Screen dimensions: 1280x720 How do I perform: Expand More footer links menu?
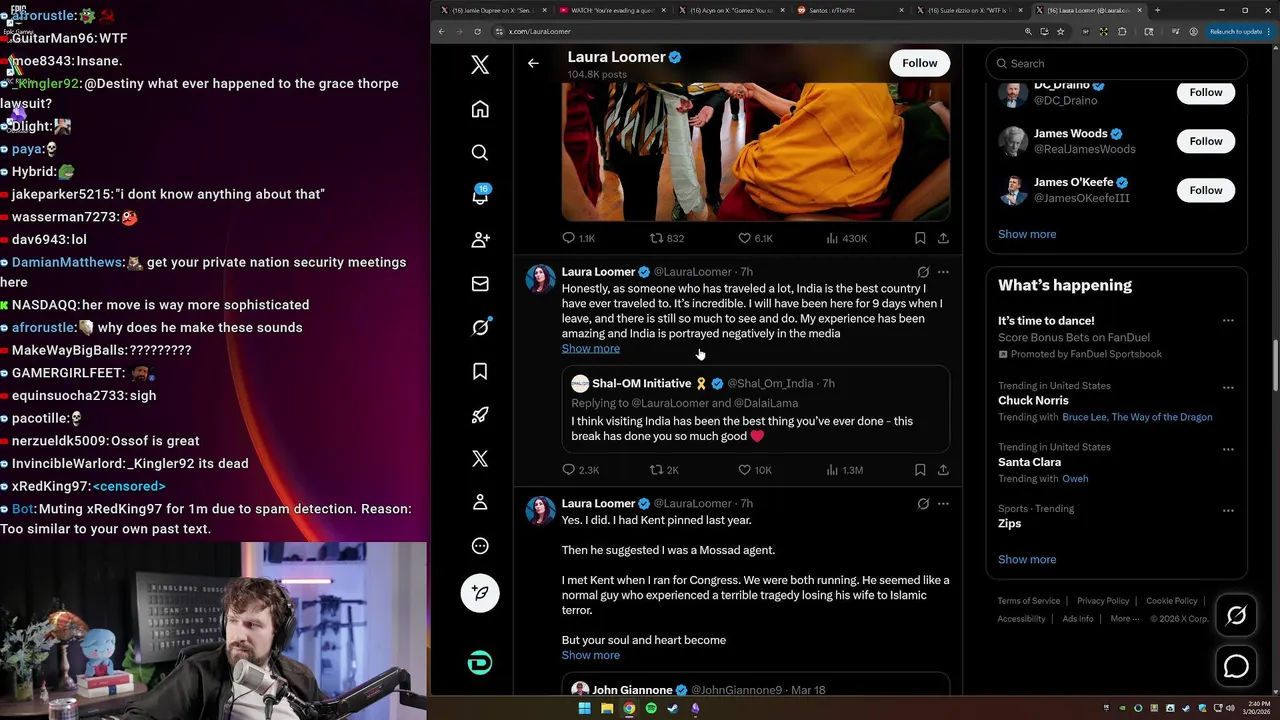click(1125, 619)
